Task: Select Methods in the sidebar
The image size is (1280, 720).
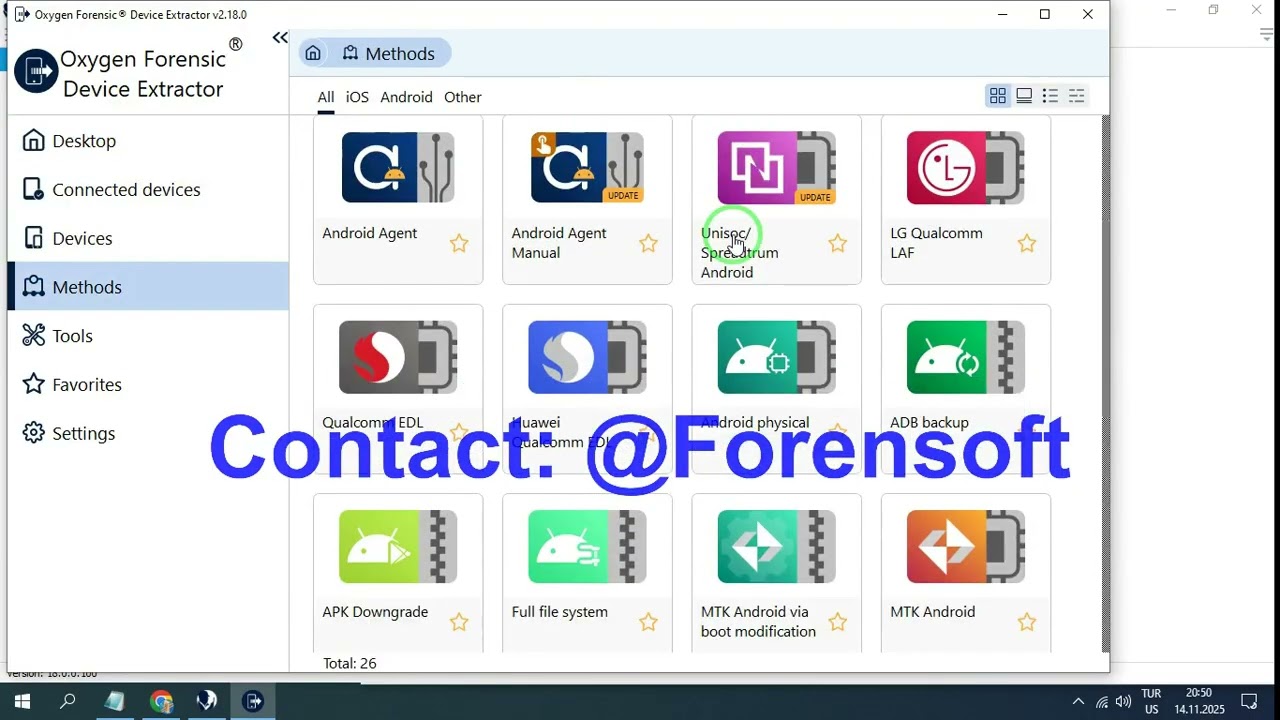Action: coord(148,287)
